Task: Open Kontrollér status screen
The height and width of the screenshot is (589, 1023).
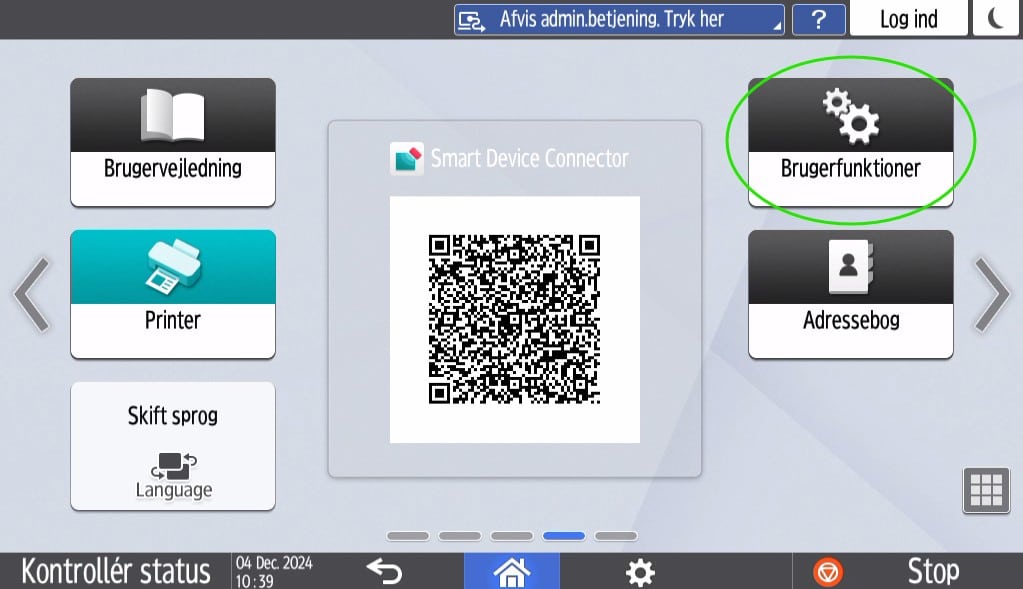Action: click(115, 571)
